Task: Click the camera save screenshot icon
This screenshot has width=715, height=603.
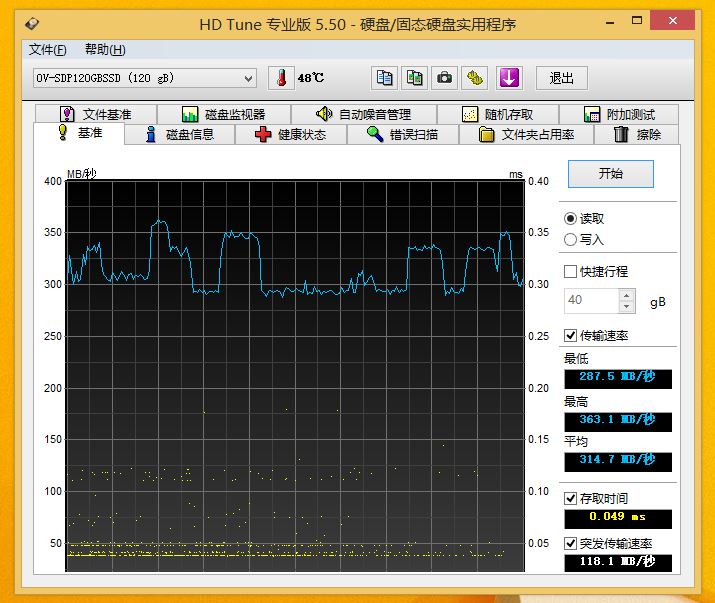Action: pos(445,78)
